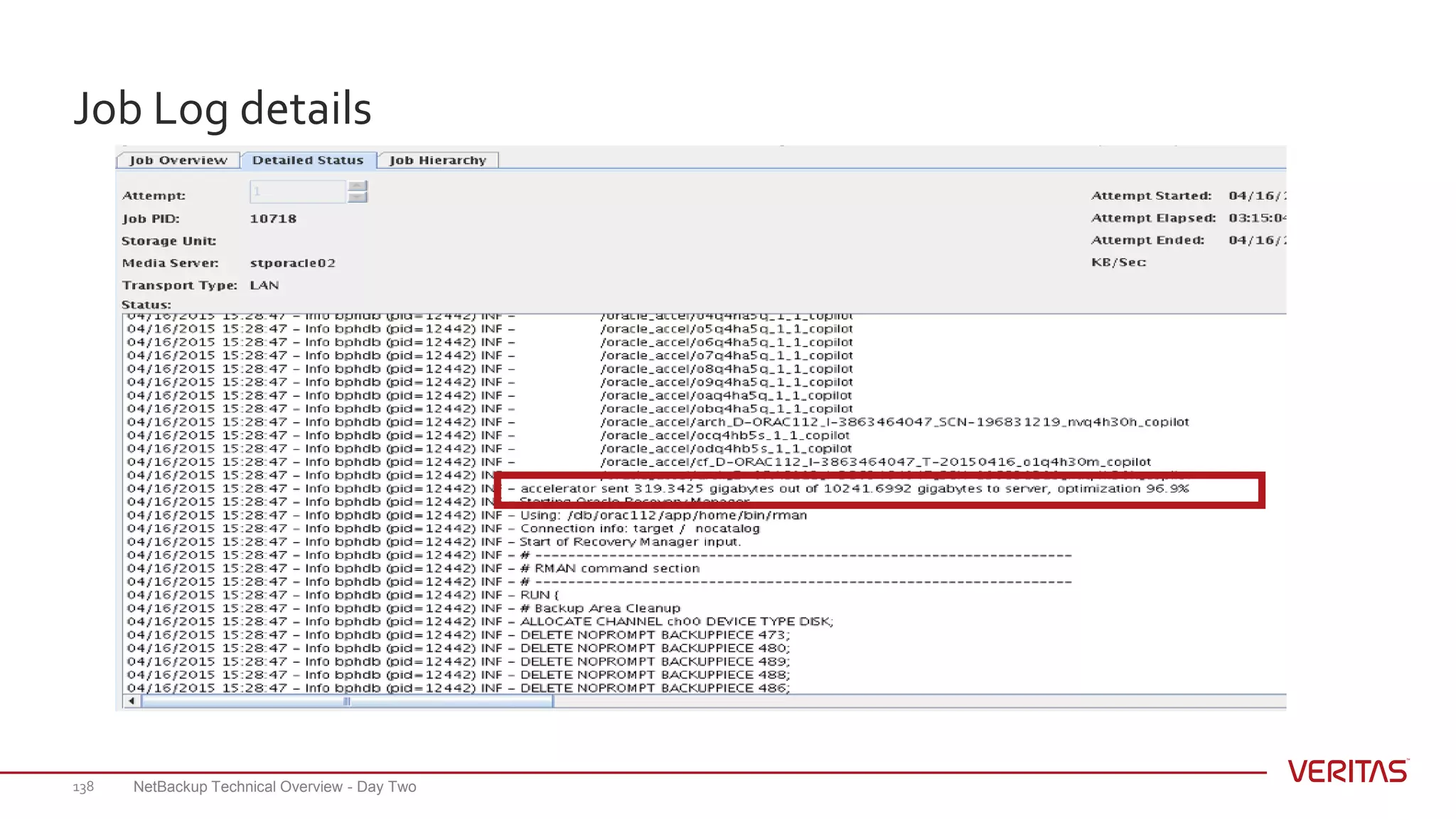Select log line o7q4ha5q_1_1_copilot
Image resolution: width=1456 pixels, height=819 pixels.
490,355
